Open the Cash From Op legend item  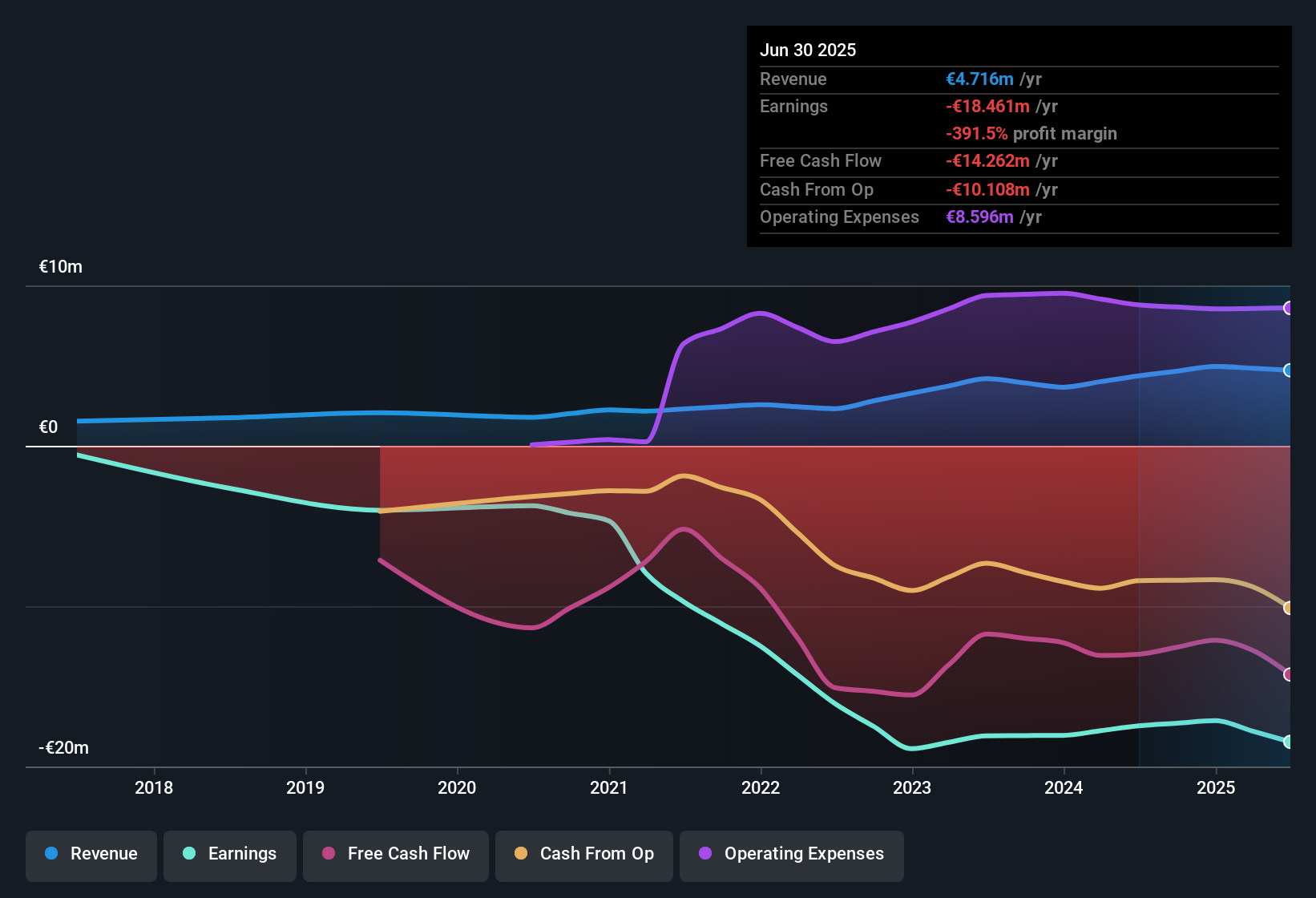(583, 854)
